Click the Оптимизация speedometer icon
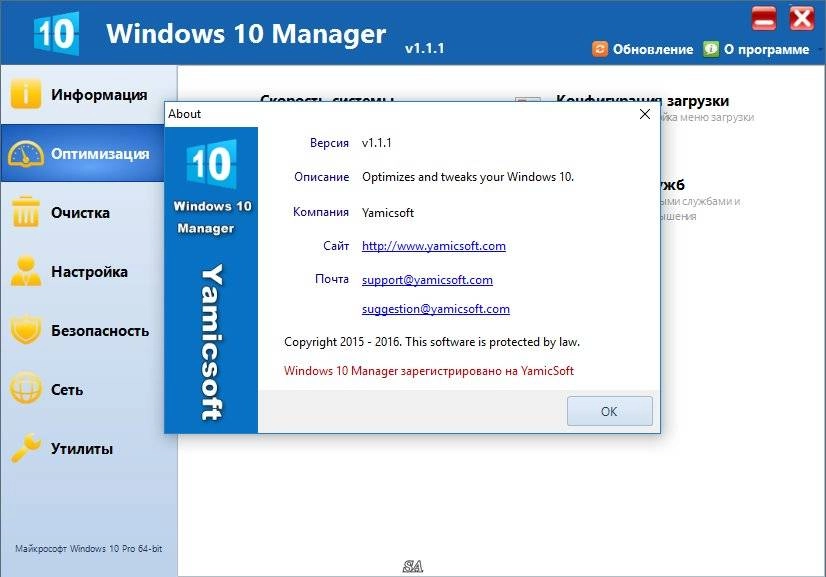This screenshot has width=826, height=577. click(x=25, y=154)
